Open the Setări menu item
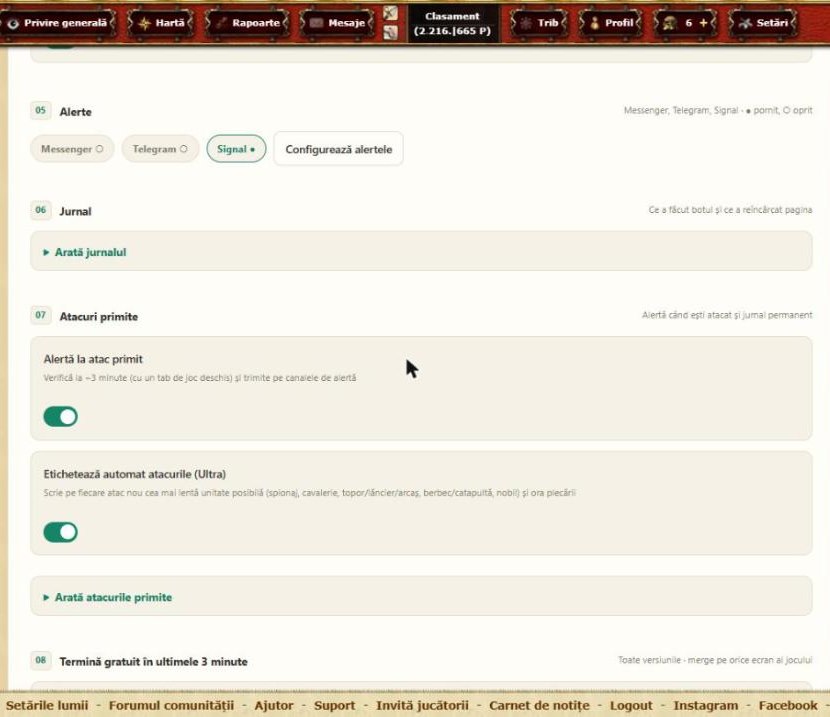830x717 pixels. pos(763,23)
